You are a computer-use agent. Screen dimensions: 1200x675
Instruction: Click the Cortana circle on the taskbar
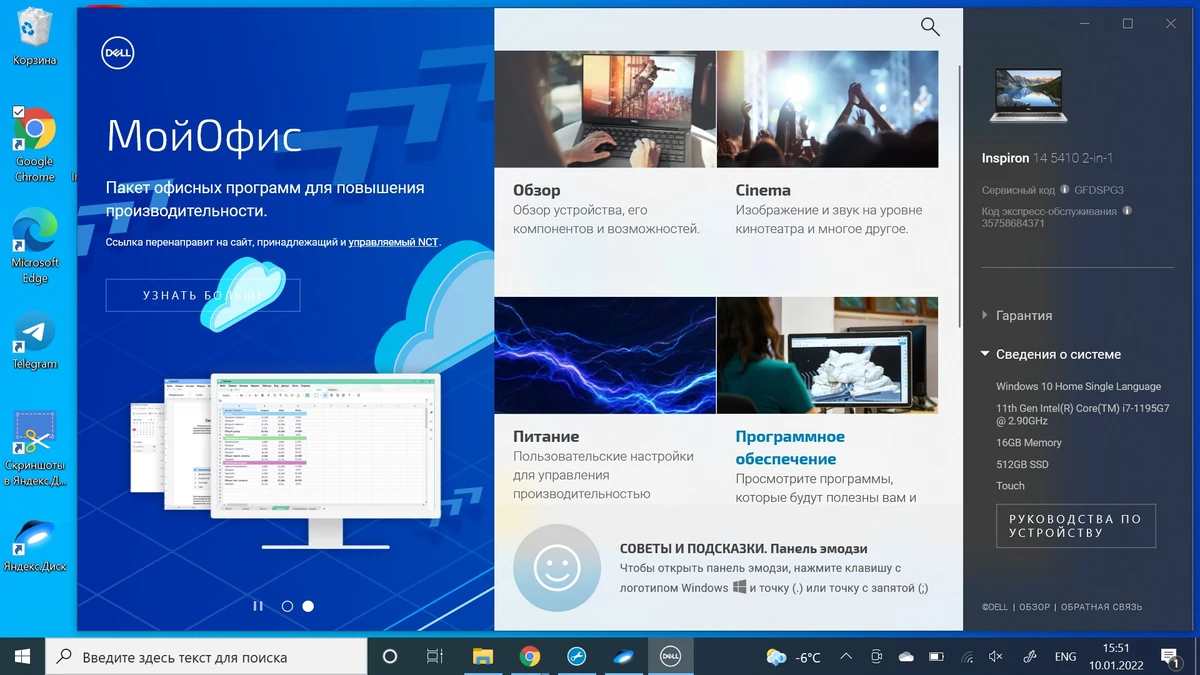(390, 657)
